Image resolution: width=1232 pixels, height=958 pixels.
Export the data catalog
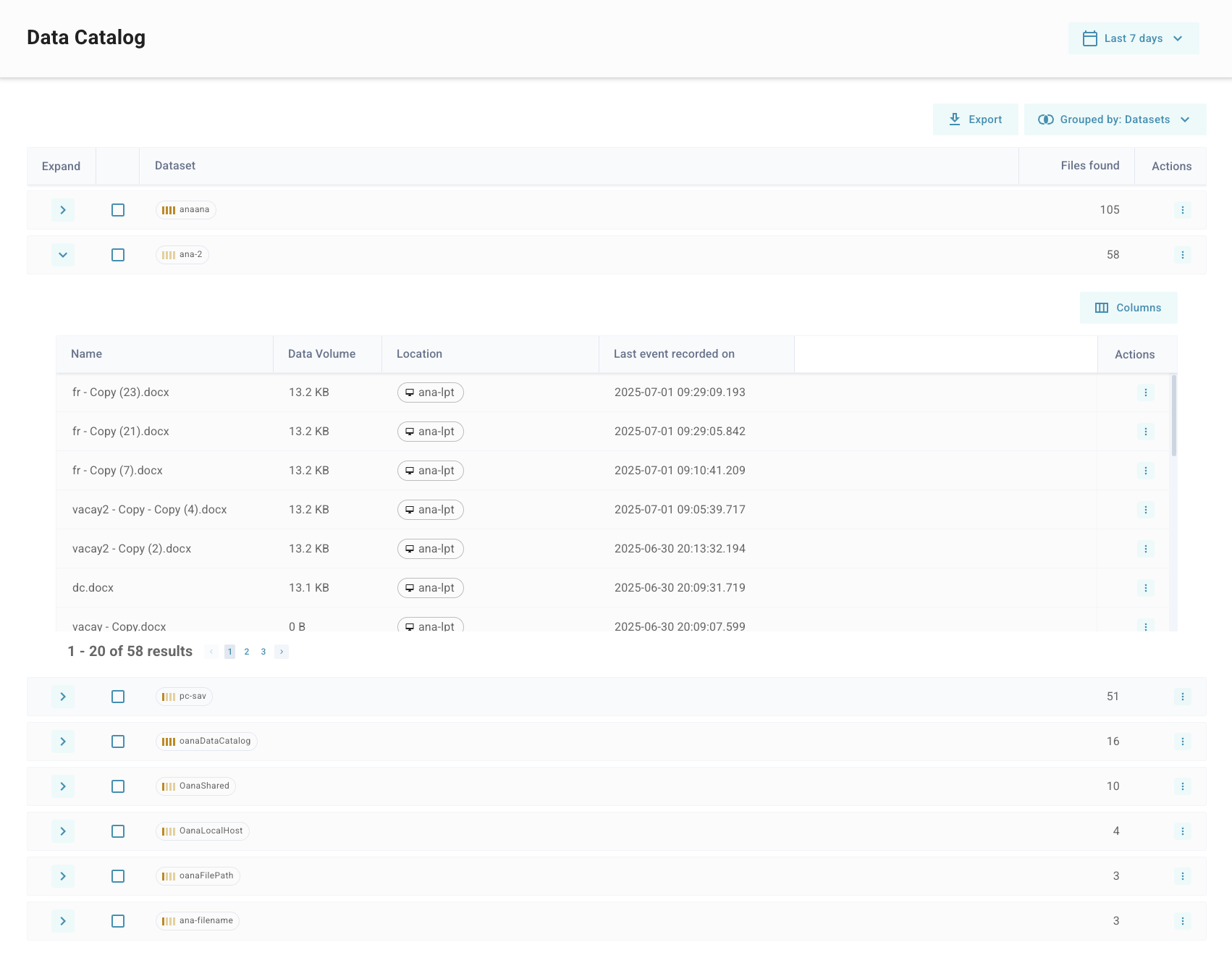[975, 119]
